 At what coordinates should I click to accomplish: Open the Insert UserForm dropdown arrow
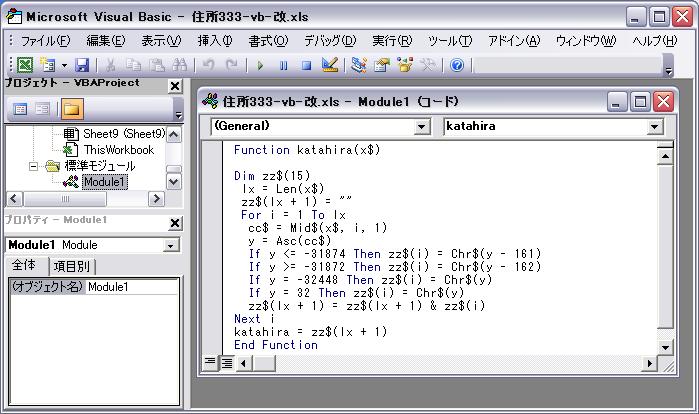(64, 66)
